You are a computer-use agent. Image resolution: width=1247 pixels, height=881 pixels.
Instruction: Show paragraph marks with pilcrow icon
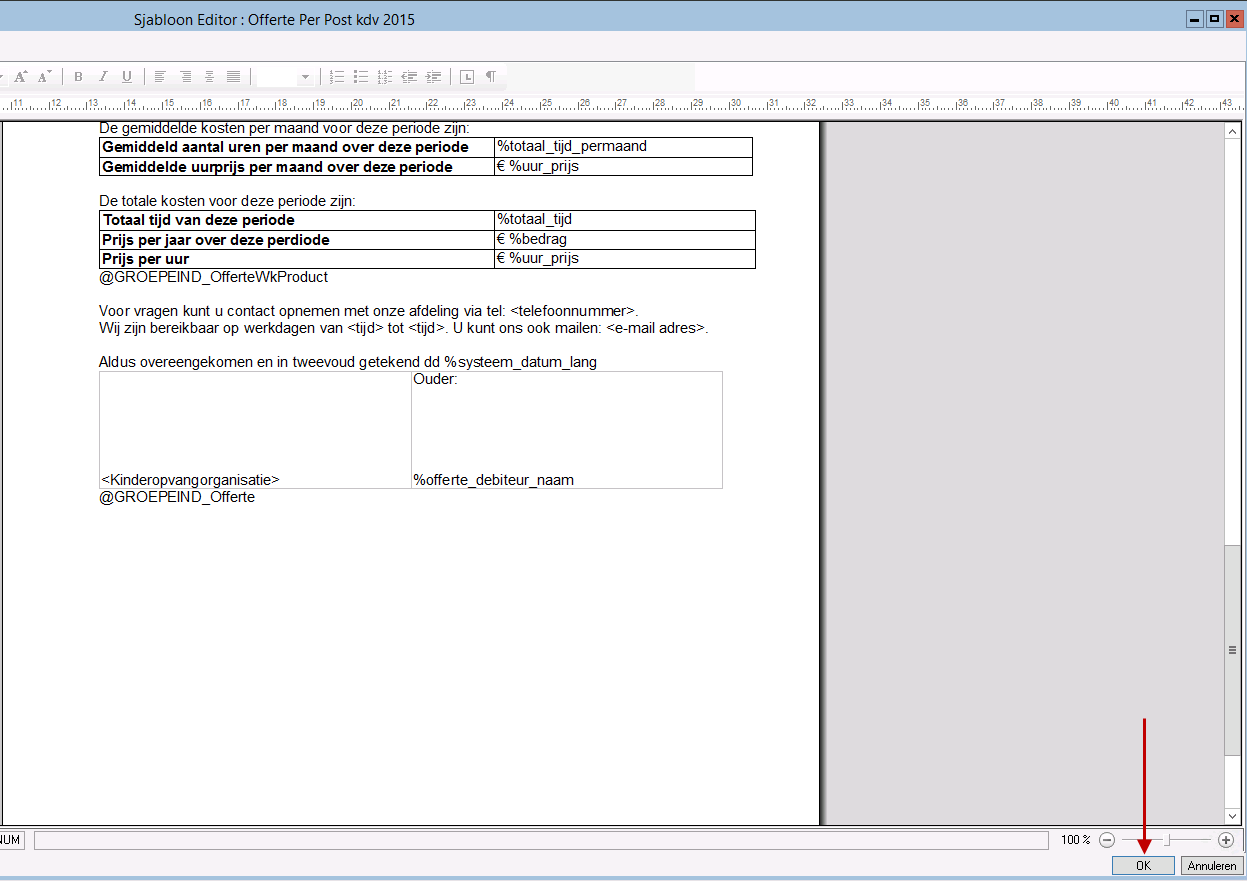pyautogui.click(x=491, y=77)
